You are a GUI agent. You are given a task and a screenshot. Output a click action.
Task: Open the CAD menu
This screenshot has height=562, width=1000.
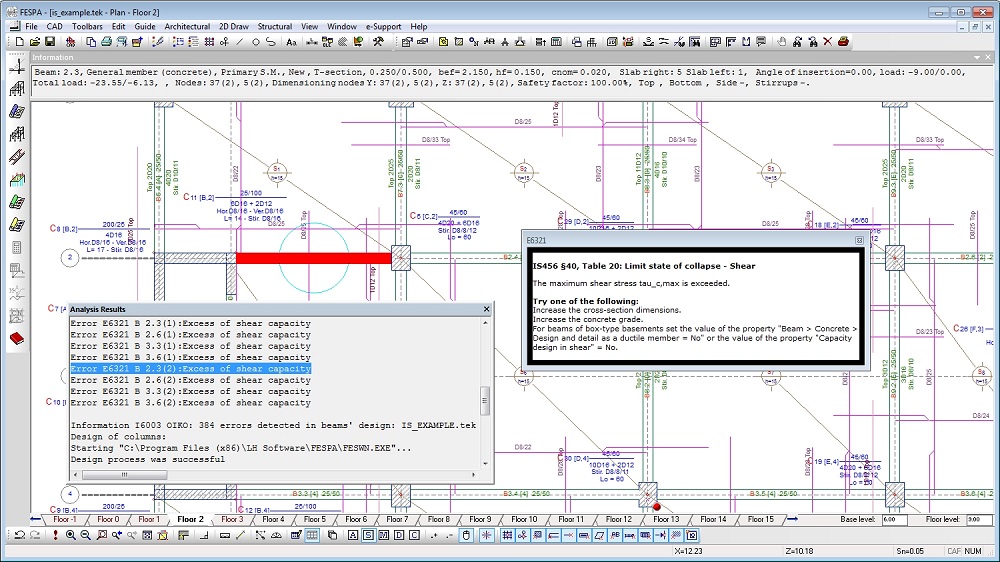coord(54,27)
